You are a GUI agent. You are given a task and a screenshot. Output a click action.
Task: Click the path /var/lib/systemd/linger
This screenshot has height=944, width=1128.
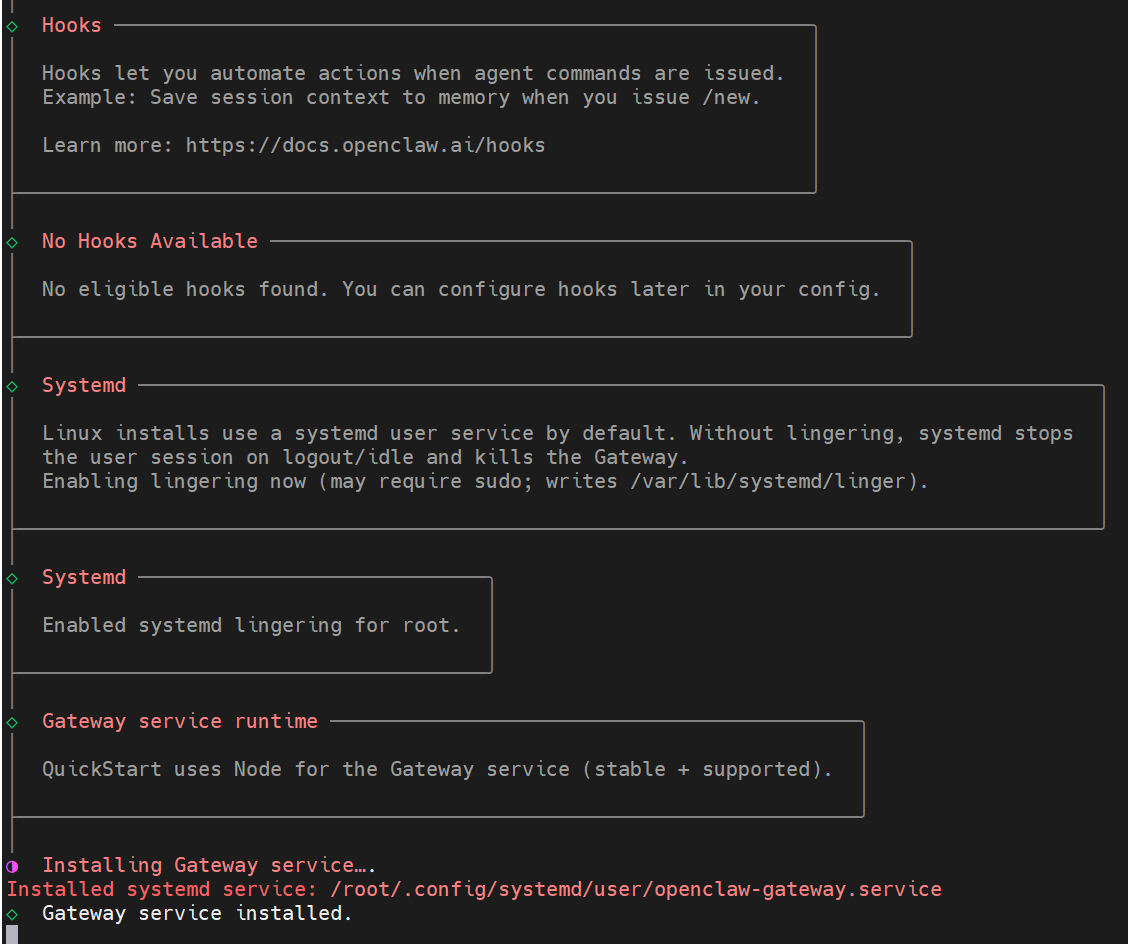[x=768, y=481]
